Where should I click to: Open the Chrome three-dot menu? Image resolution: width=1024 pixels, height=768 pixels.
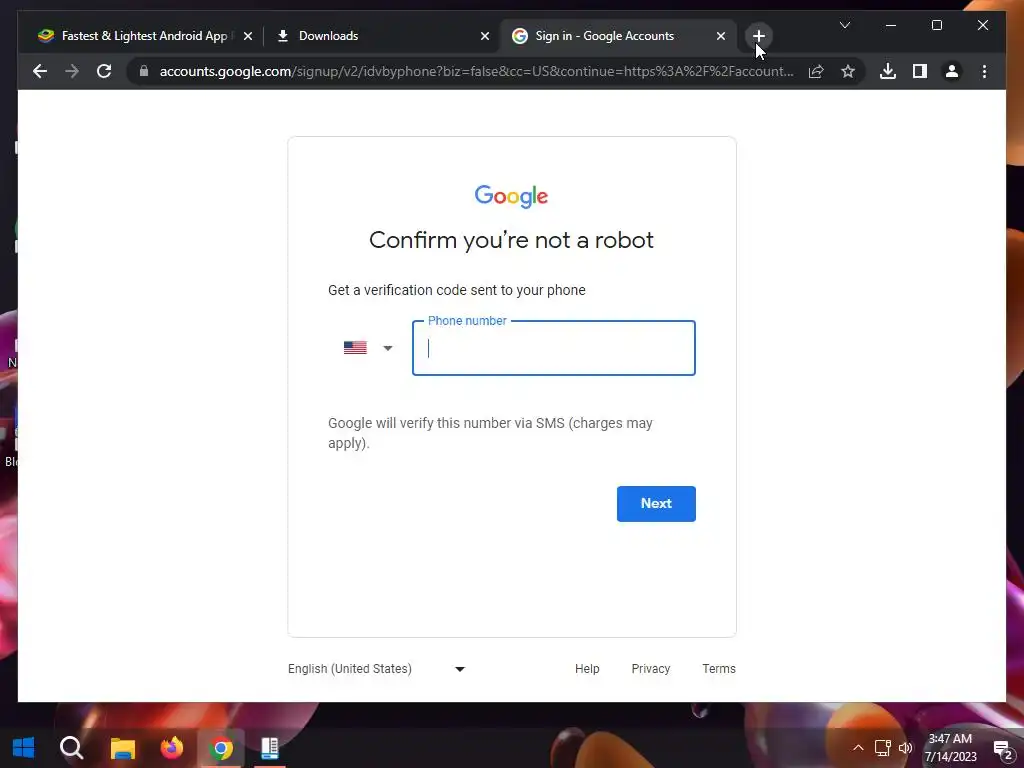984,71
